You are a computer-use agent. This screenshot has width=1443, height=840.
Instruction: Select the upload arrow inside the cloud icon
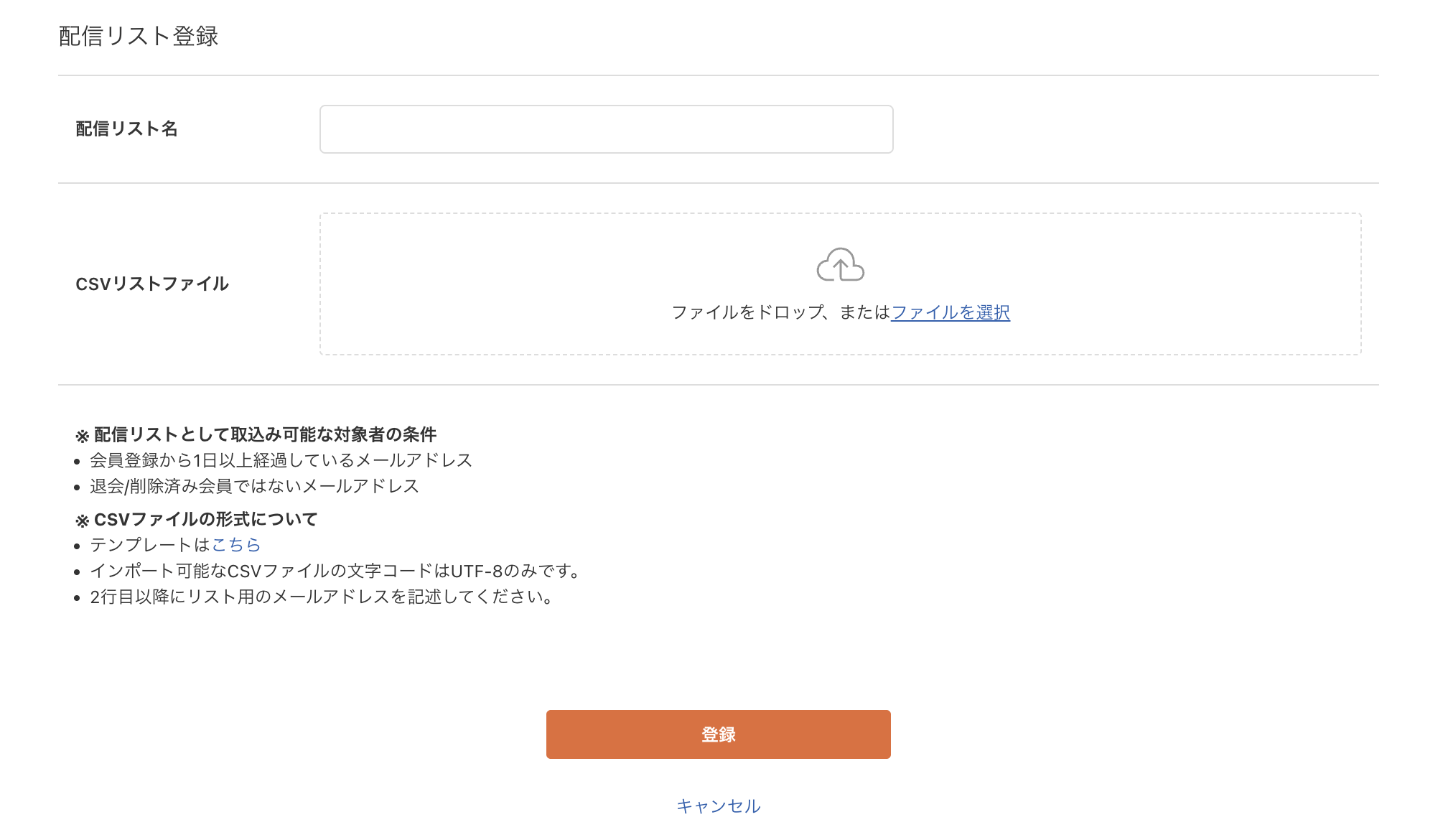840,271
